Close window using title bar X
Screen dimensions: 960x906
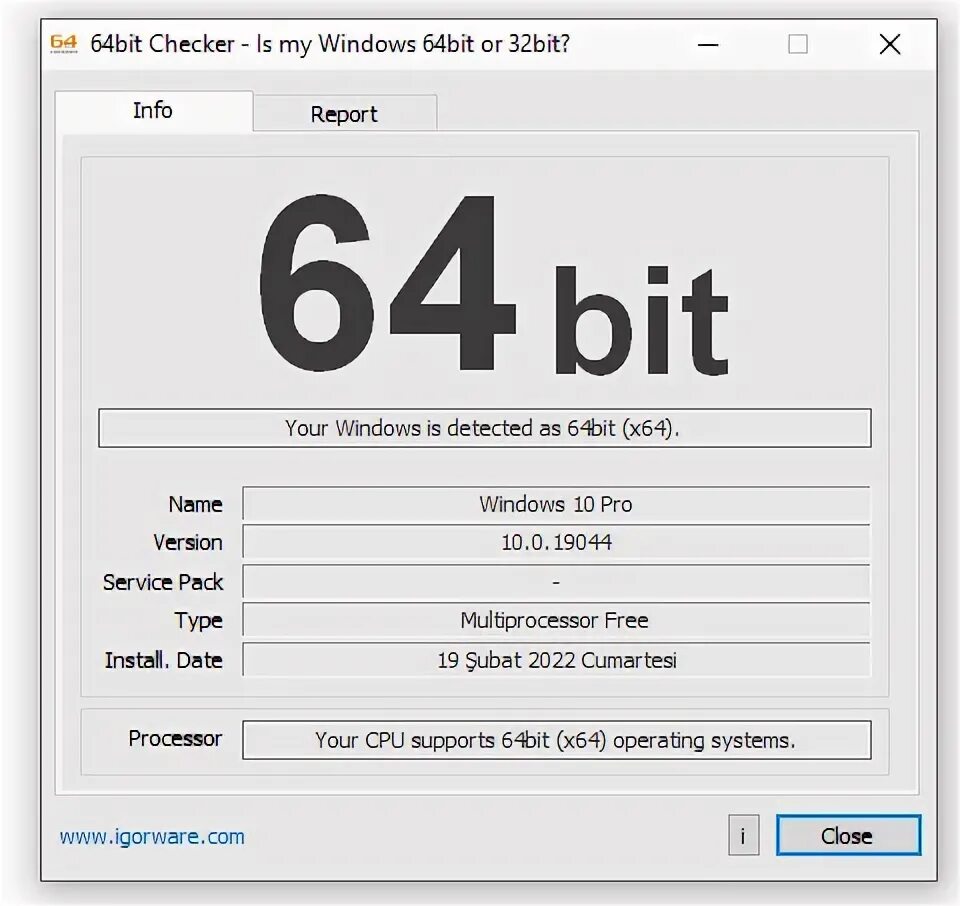pyautogui.click(x=890, y=45)
